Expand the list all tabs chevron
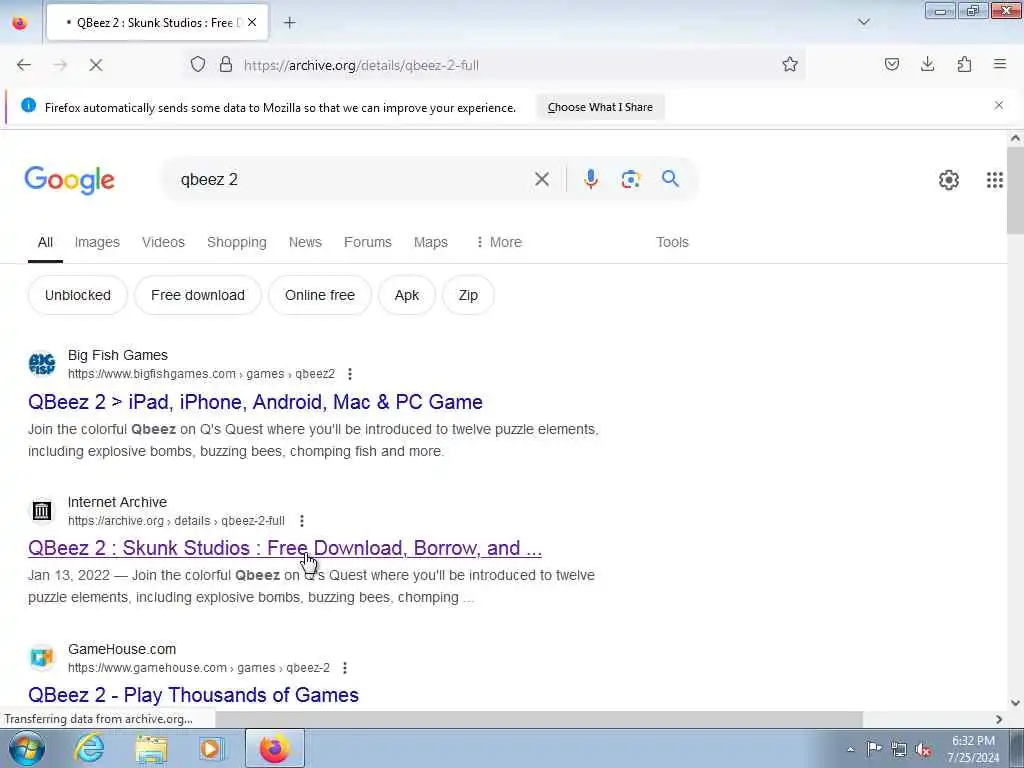1024x768 pixels. pyautogui.click(x=864, y=22)
